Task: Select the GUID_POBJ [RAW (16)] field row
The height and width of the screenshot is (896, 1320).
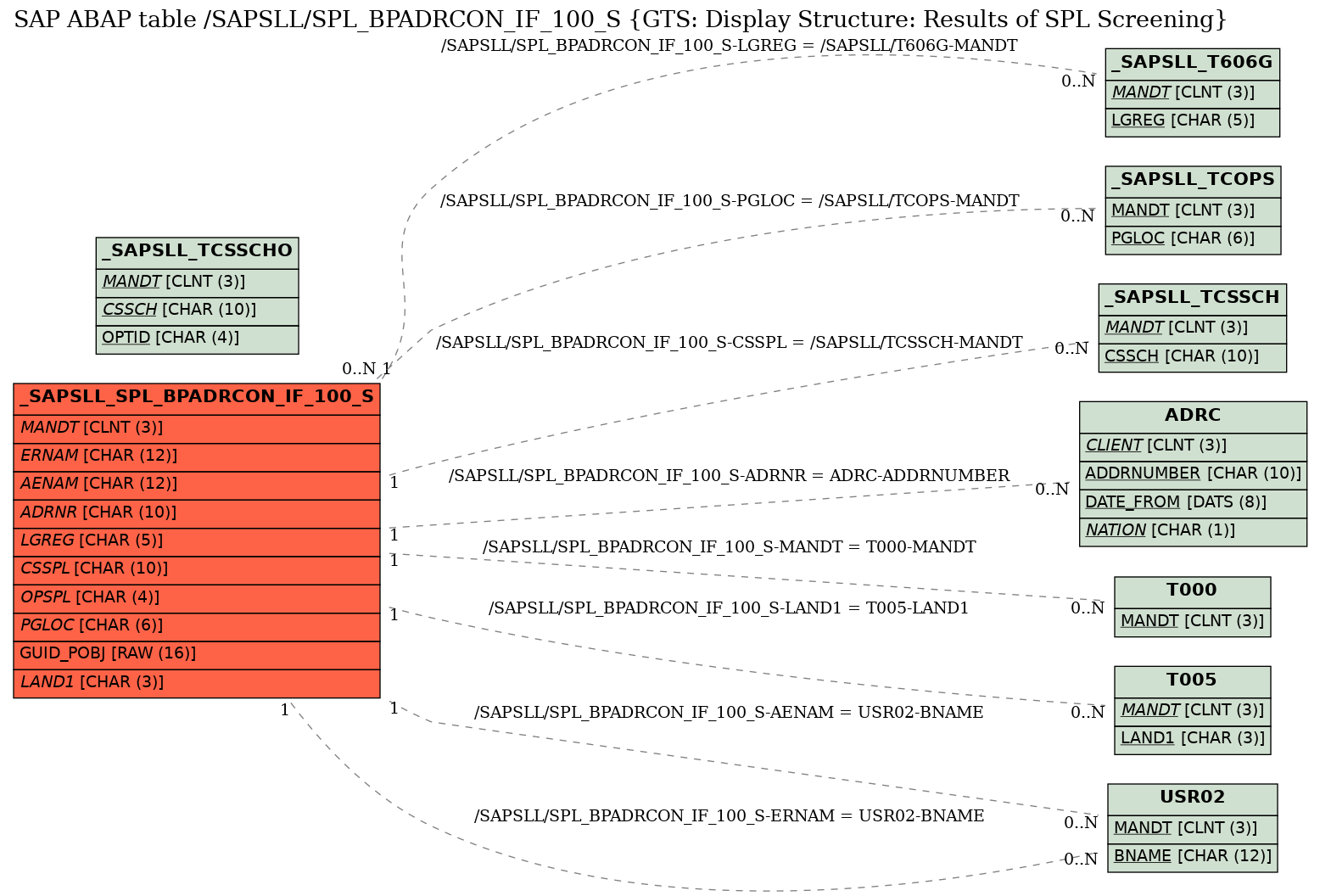Action: (x=197, y=654)
